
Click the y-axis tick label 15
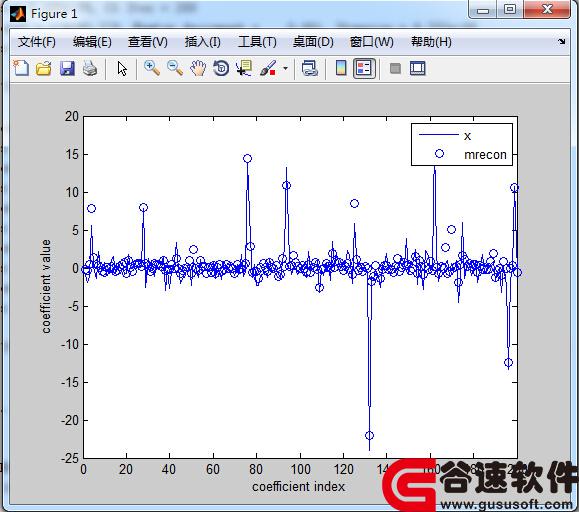(x=72, y=154)
